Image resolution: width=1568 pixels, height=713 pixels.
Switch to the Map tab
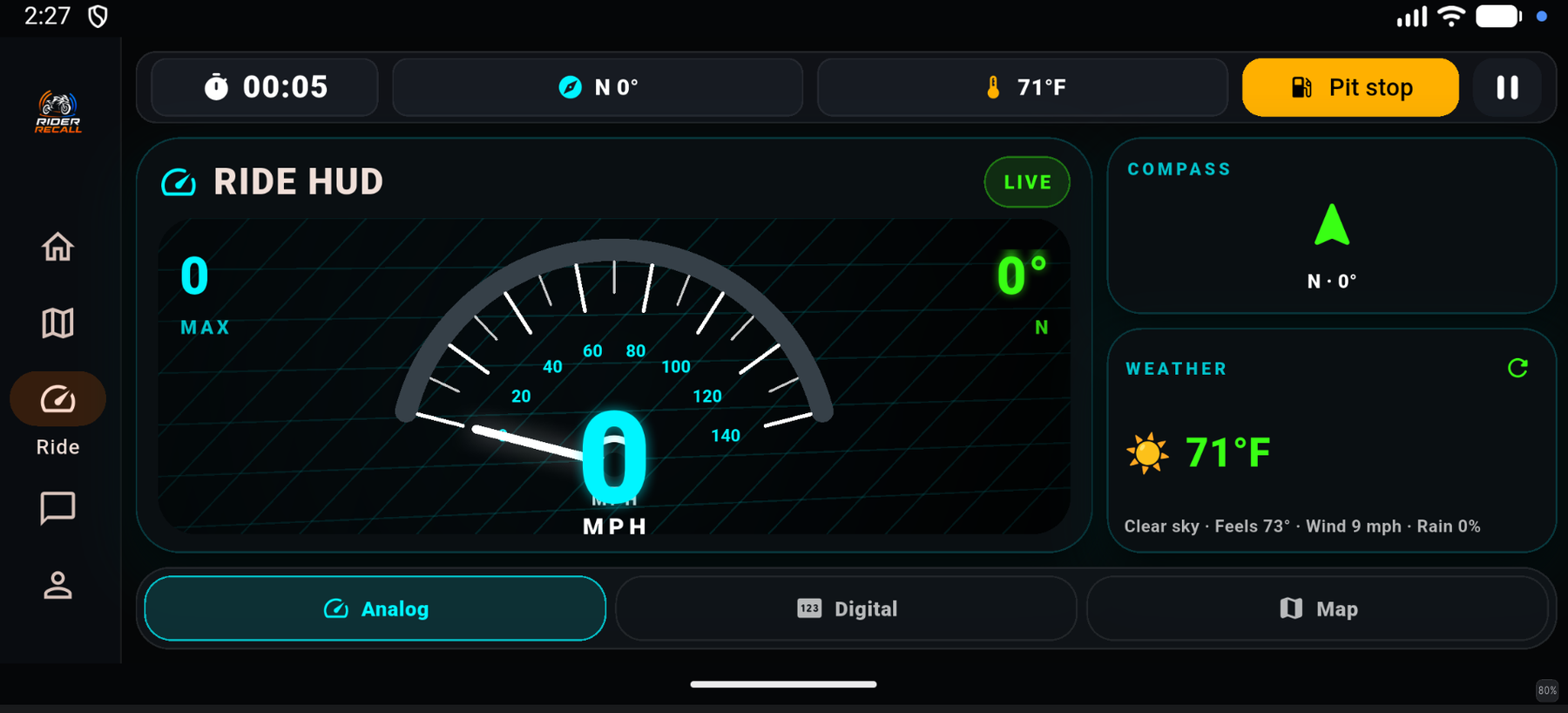coord(1317,608)
